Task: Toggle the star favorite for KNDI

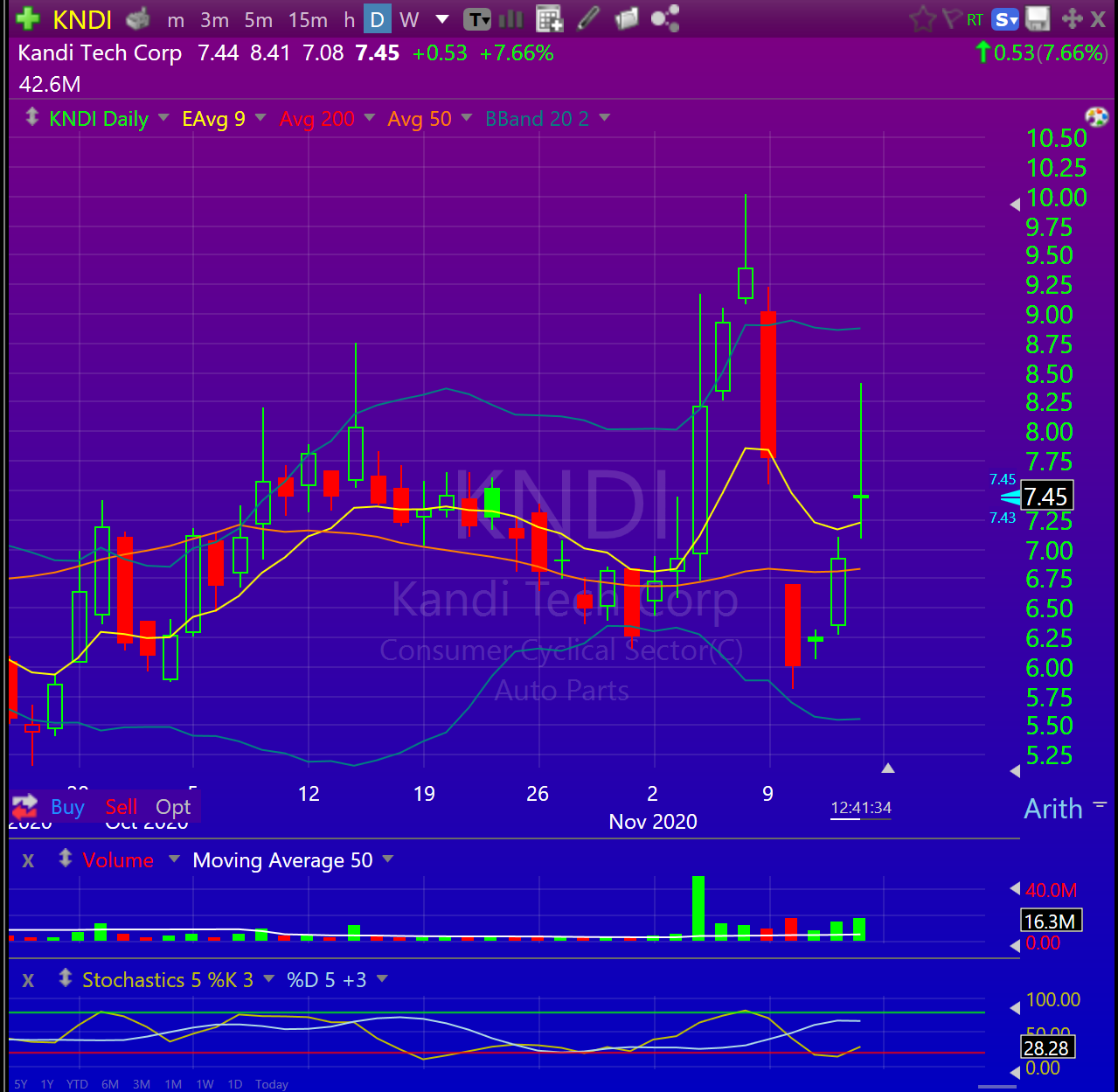Action: point(922,18)
